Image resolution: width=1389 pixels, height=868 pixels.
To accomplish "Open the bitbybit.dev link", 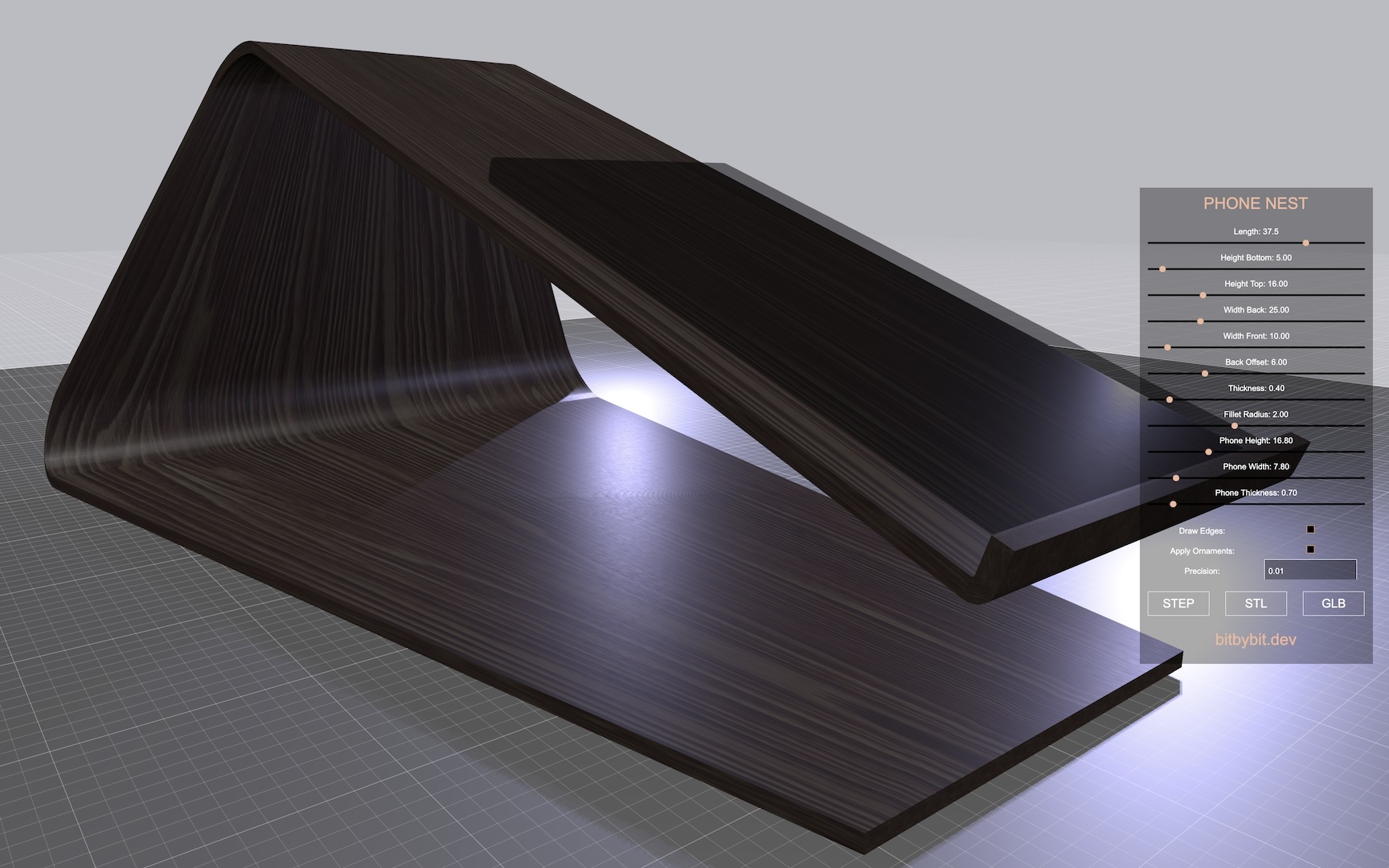I will [x=1256, y=640].
